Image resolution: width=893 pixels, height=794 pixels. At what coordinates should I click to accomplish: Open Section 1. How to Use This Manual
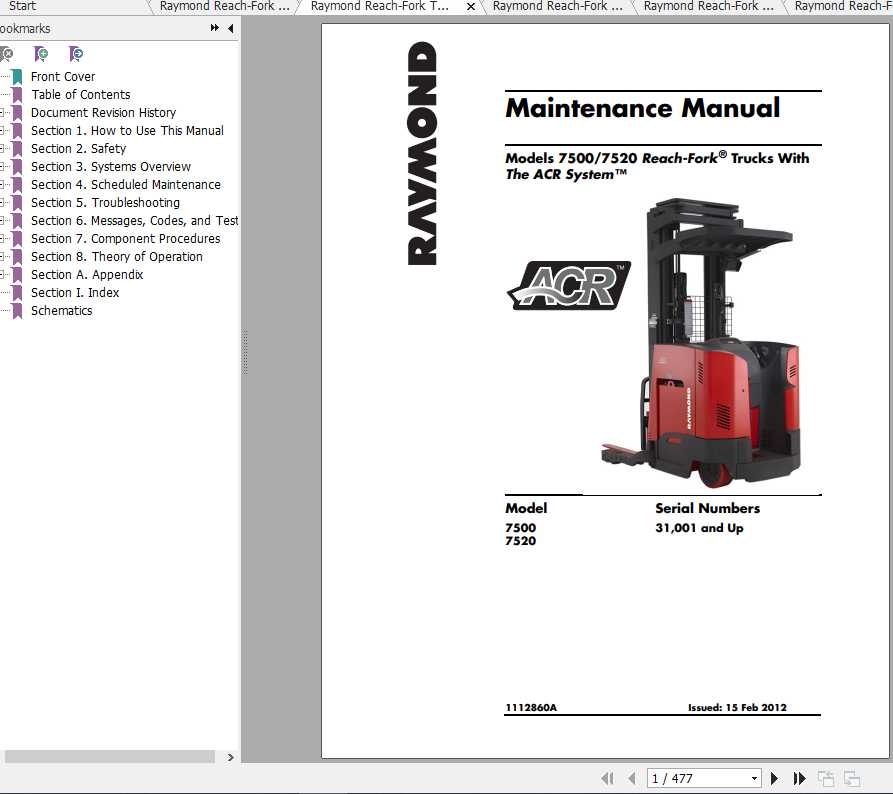pyautogui.click(x=127, y=130)
